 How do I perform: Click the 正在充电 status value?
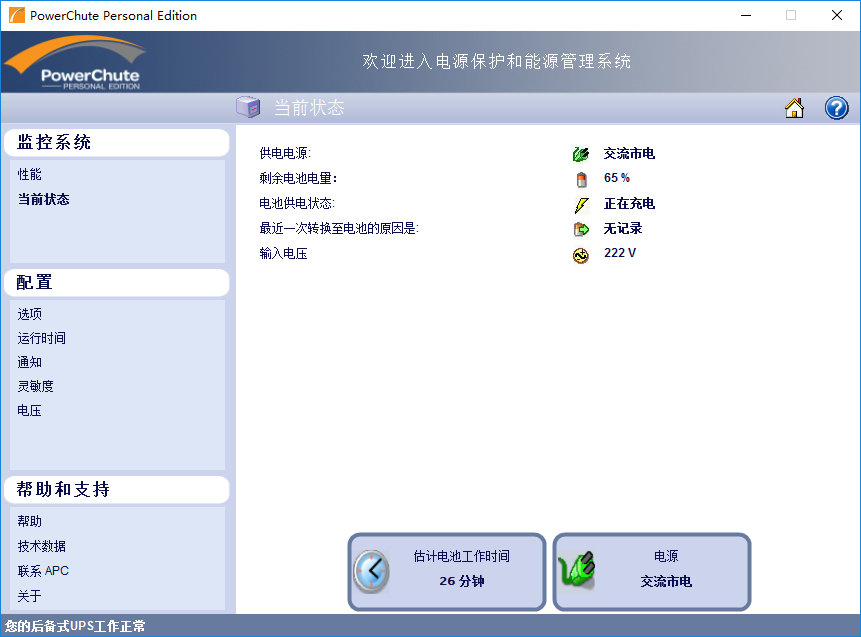[629, 204]
